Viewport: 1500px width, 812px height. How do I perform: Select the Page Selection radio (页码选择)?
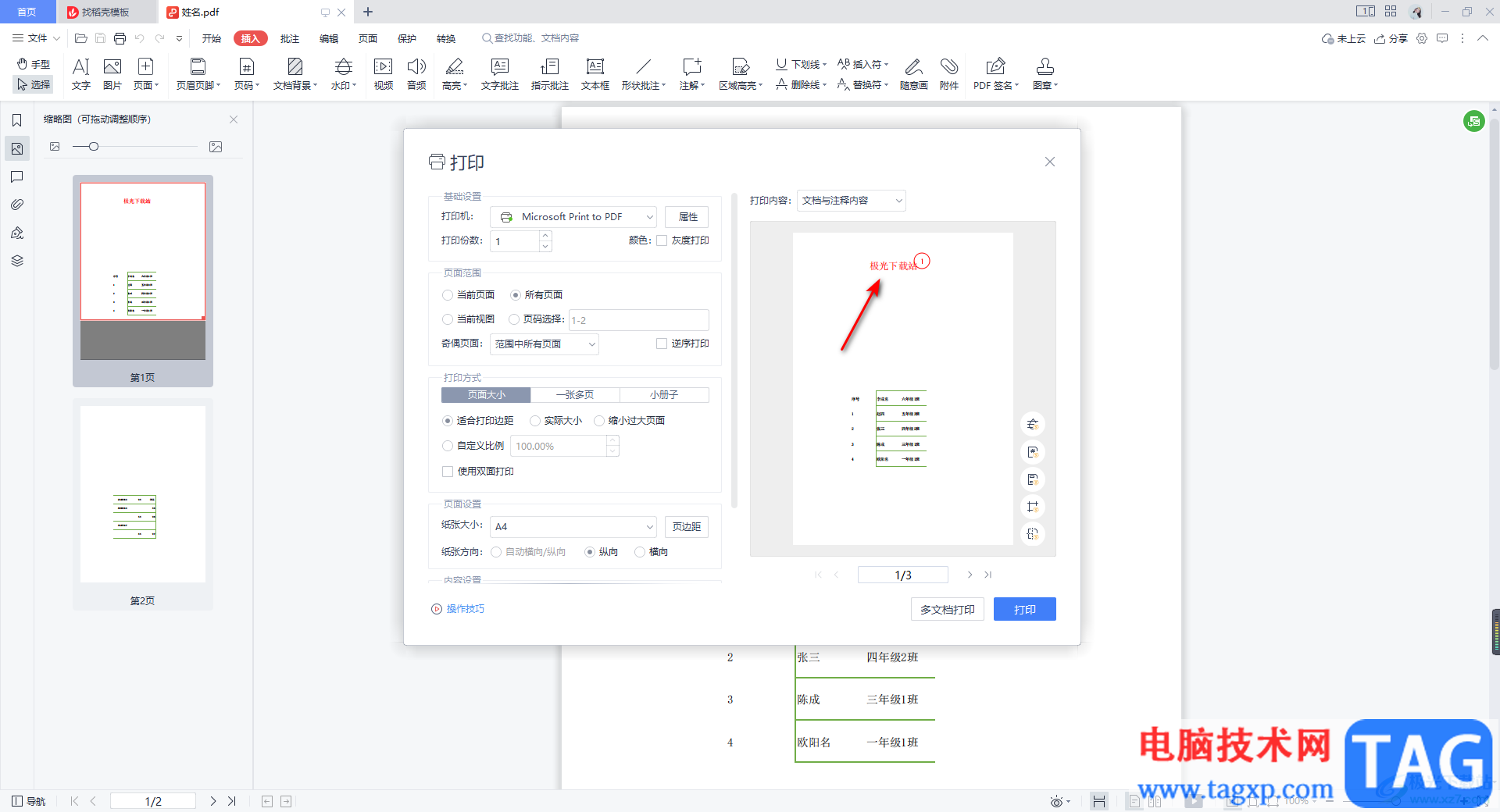514,319
